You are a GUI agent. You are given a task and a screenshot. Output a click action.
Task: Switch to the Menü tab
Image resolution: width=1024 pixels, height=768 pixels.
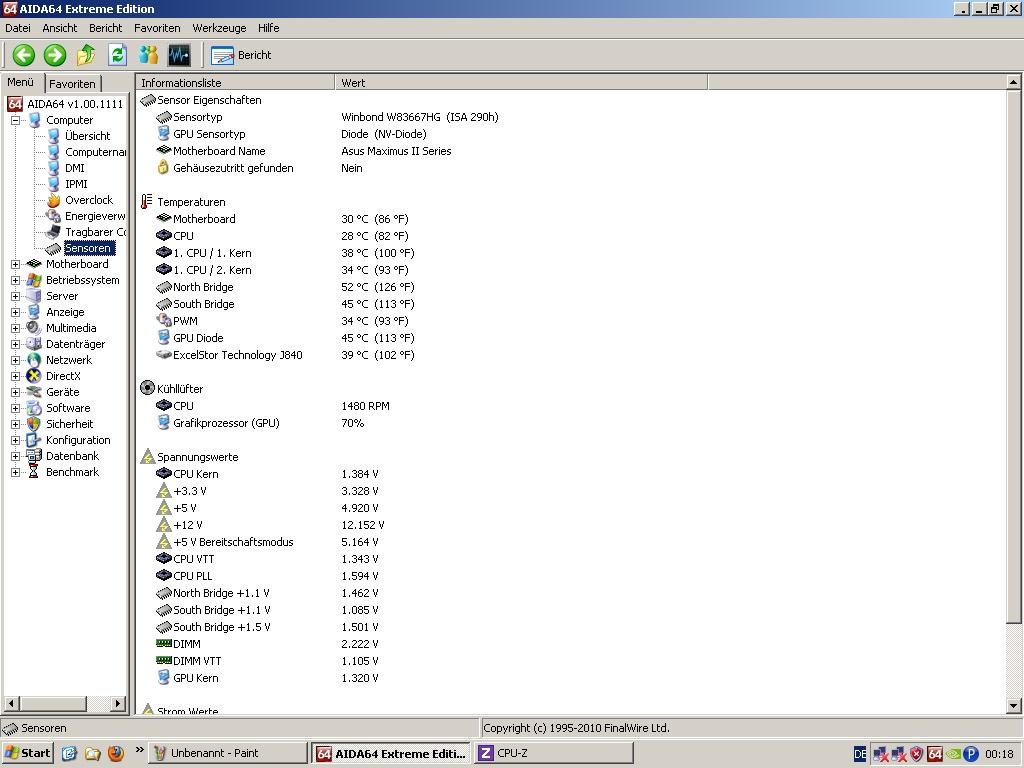(x=21, y=82)
